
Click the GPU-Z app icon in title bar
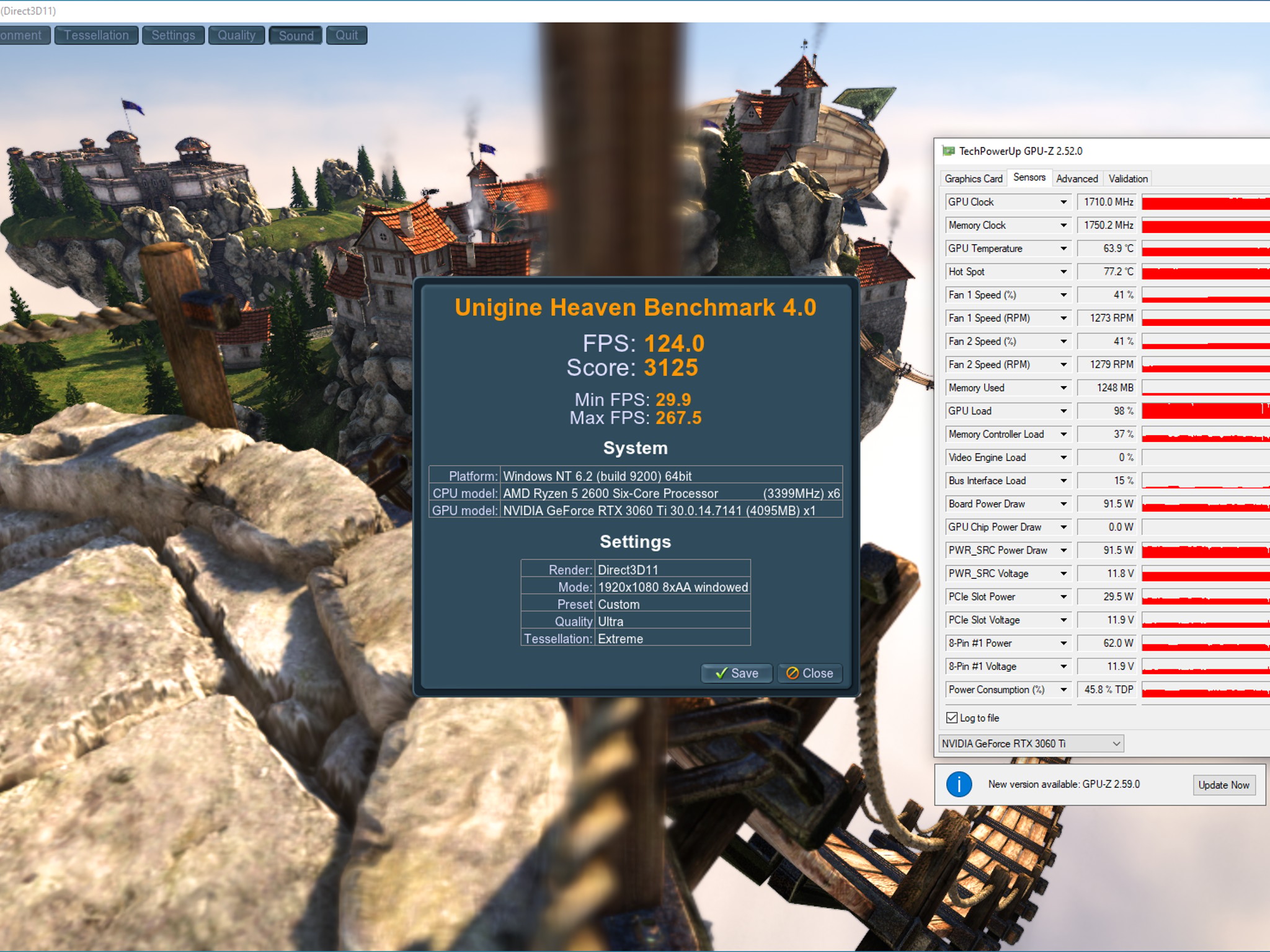948,151
